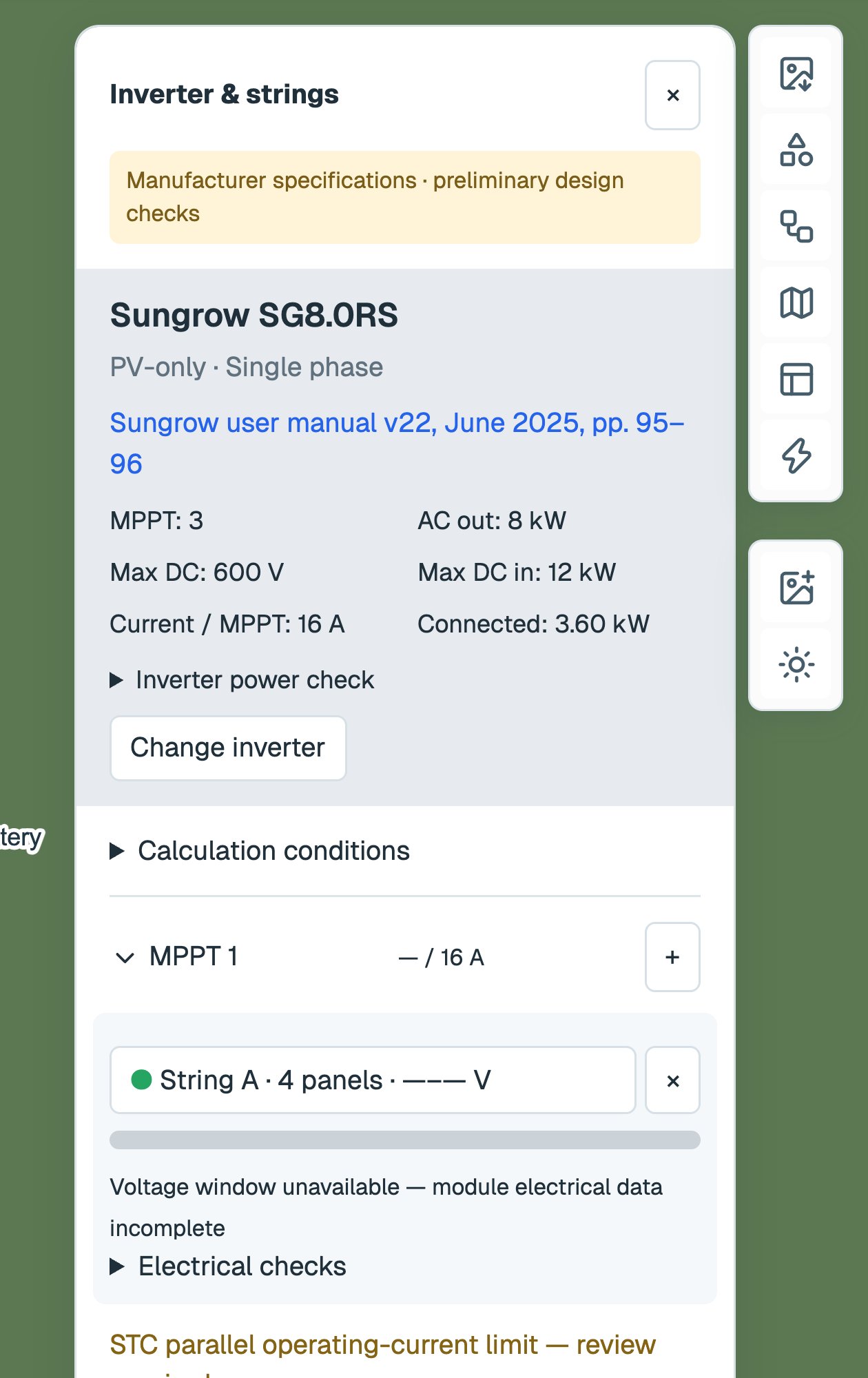Open the map view icon
This screenshot has width=868, height=1378.
click(x=796, y=303)
